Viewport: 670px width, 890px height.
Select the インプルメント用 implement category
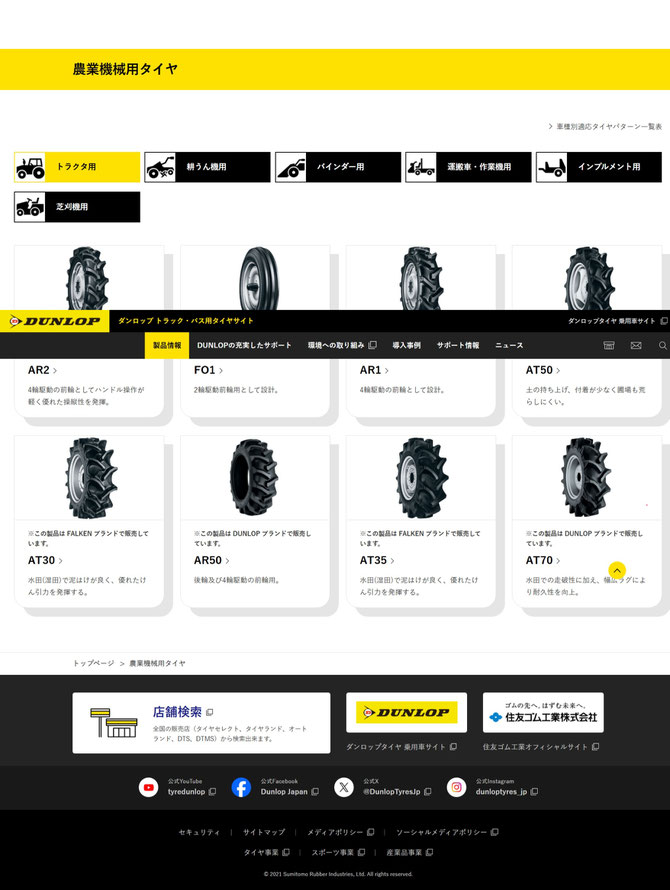[599, 167]
